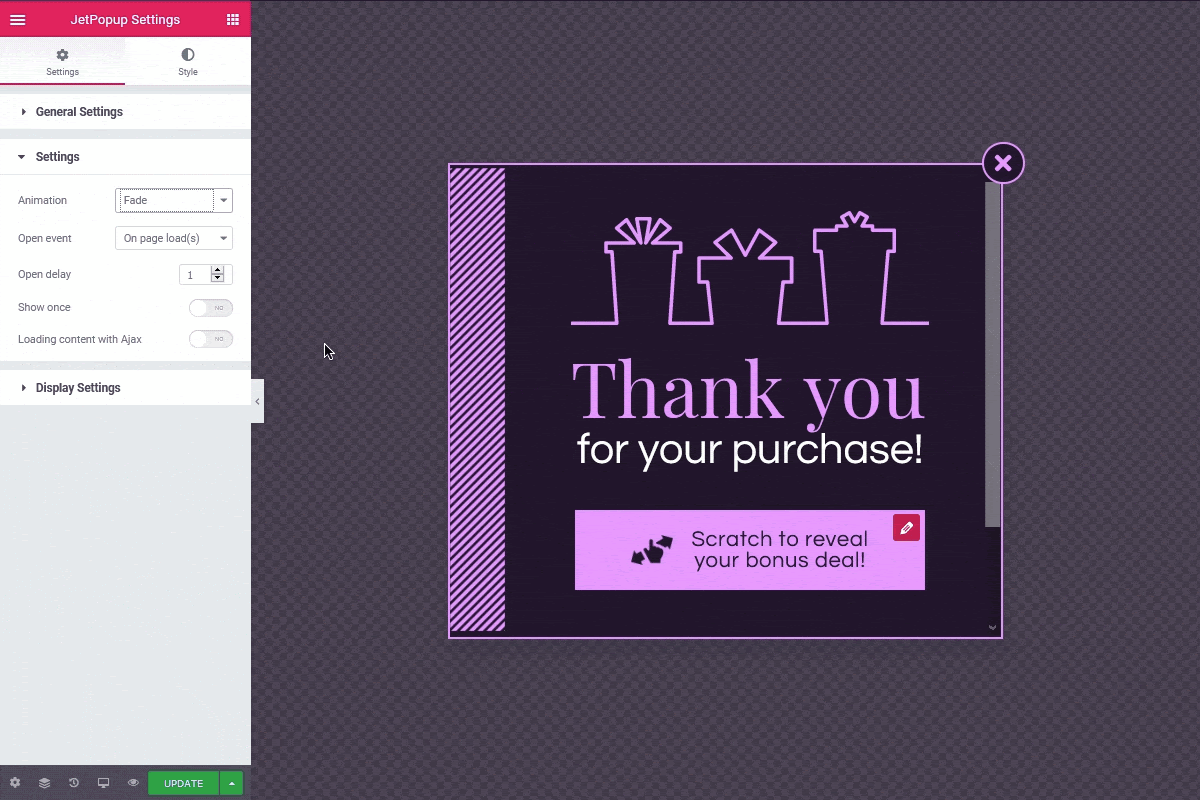Enable Loading content with Ajax switch
This screenshot has width=1200, height=800.
click(x=210, y=340)
